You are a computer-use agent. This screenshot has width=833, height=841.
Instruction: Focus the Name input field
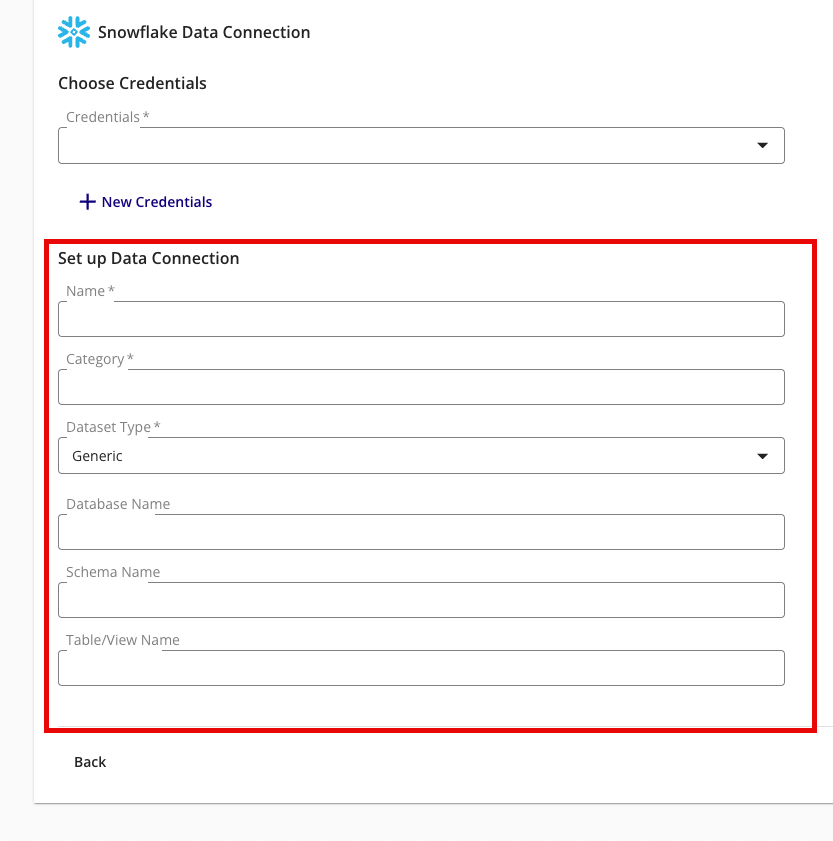pyautogui.click(x=420, y=319)
